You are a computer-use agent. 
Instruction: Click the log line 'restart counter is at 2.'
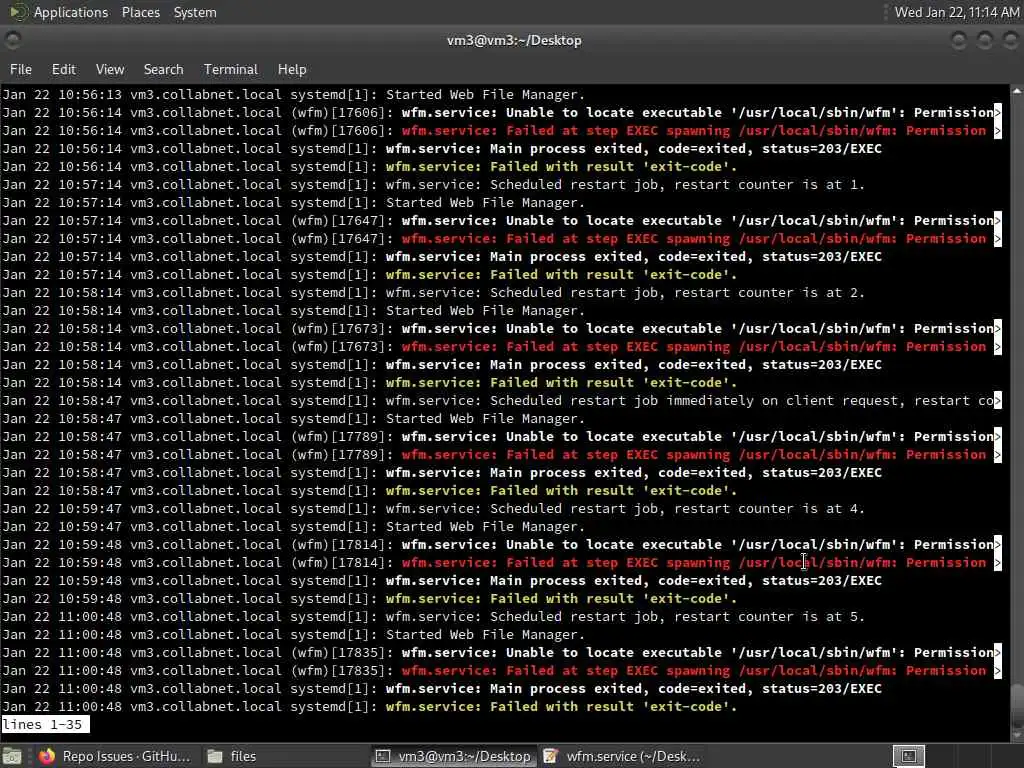[433, 293]
